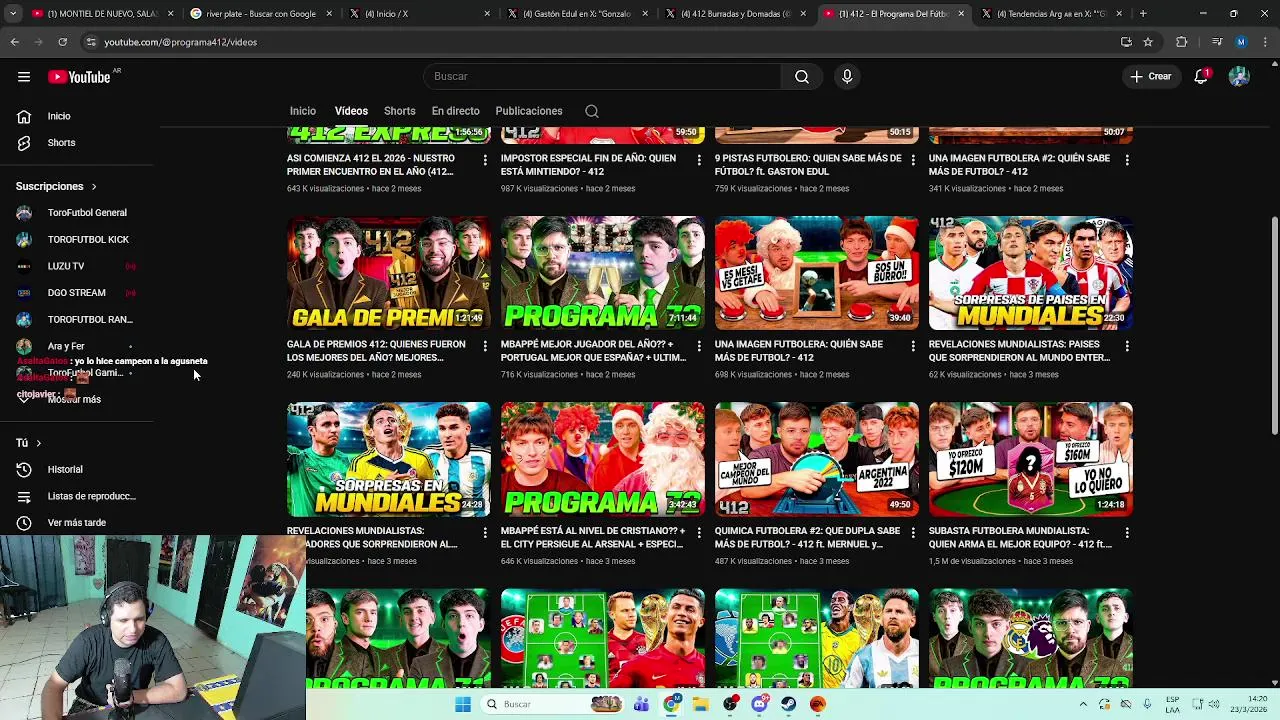
Task: Open options for 9 PISTAS FUTBOLERO video
Action: tap(913, 160)
